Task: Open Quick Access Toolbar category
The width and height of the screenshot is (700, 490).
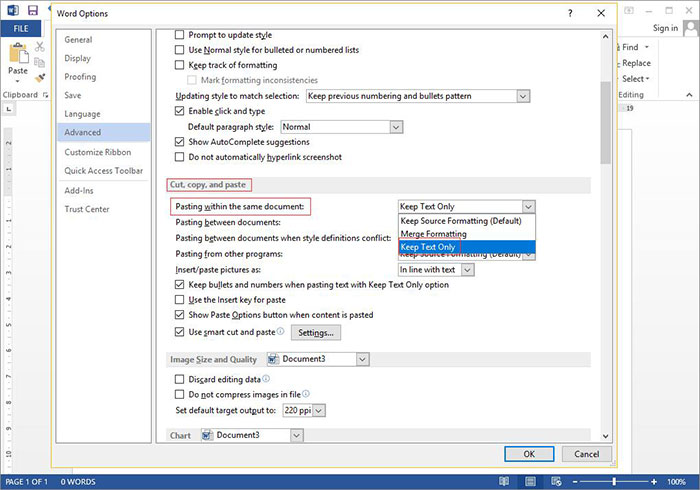Action: click(x=104, y=170)
